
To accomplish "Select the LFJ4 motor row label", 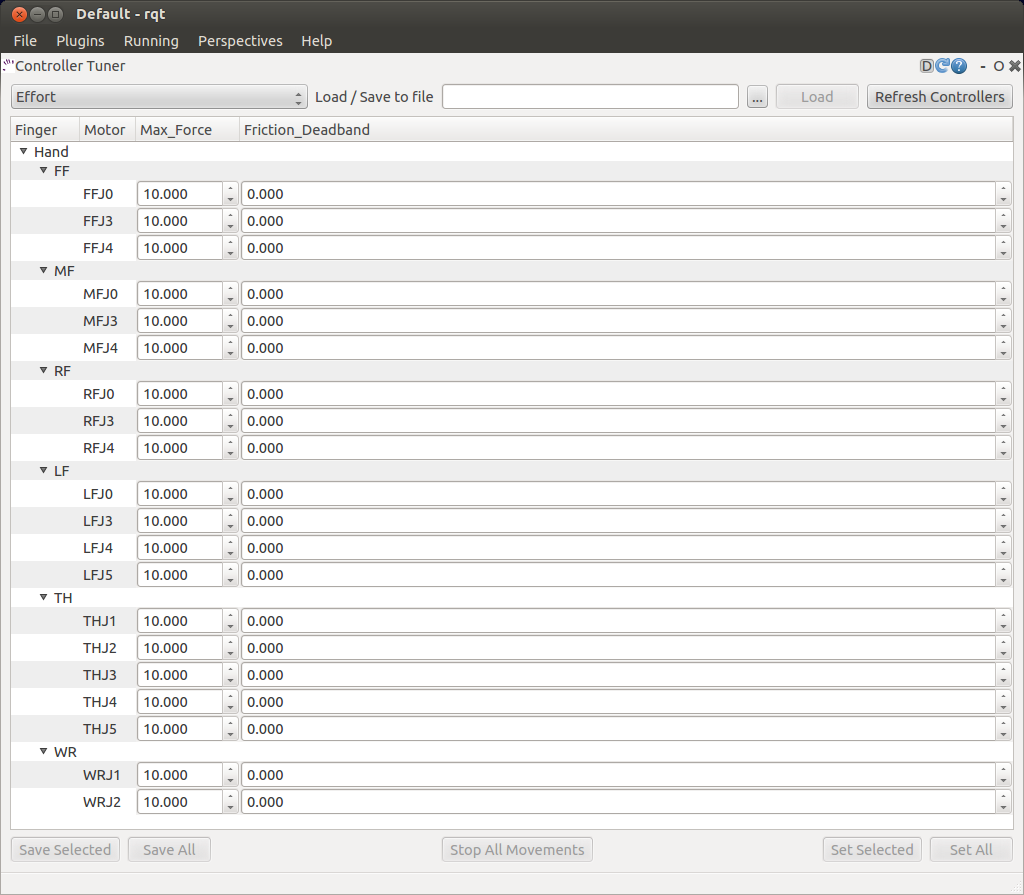I will [x=98, y=548].
